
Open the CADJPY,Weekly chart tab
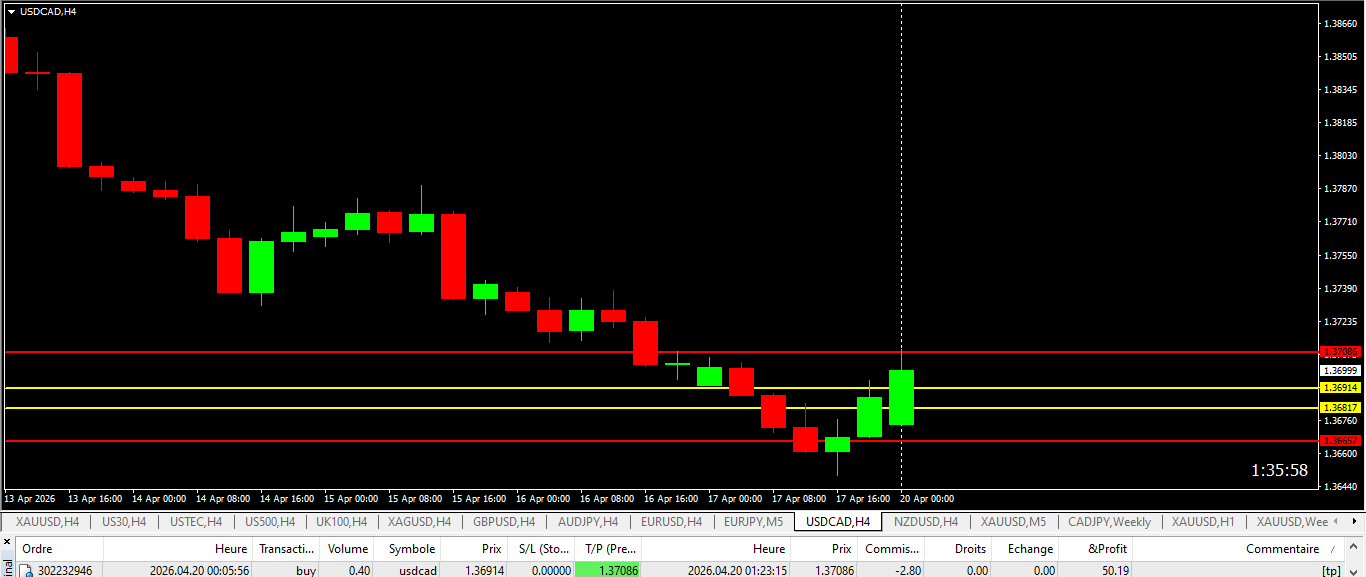coord(1109,521)
